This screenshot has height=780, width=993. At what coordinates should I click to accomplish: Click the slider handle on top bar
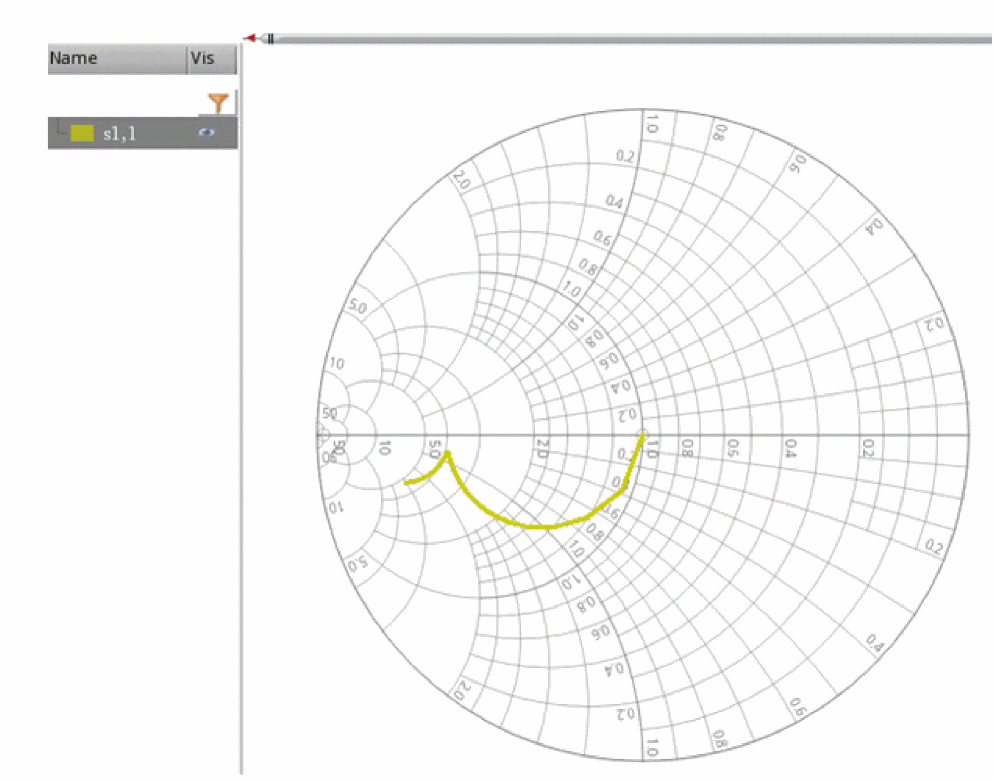[x=270, y=39]
